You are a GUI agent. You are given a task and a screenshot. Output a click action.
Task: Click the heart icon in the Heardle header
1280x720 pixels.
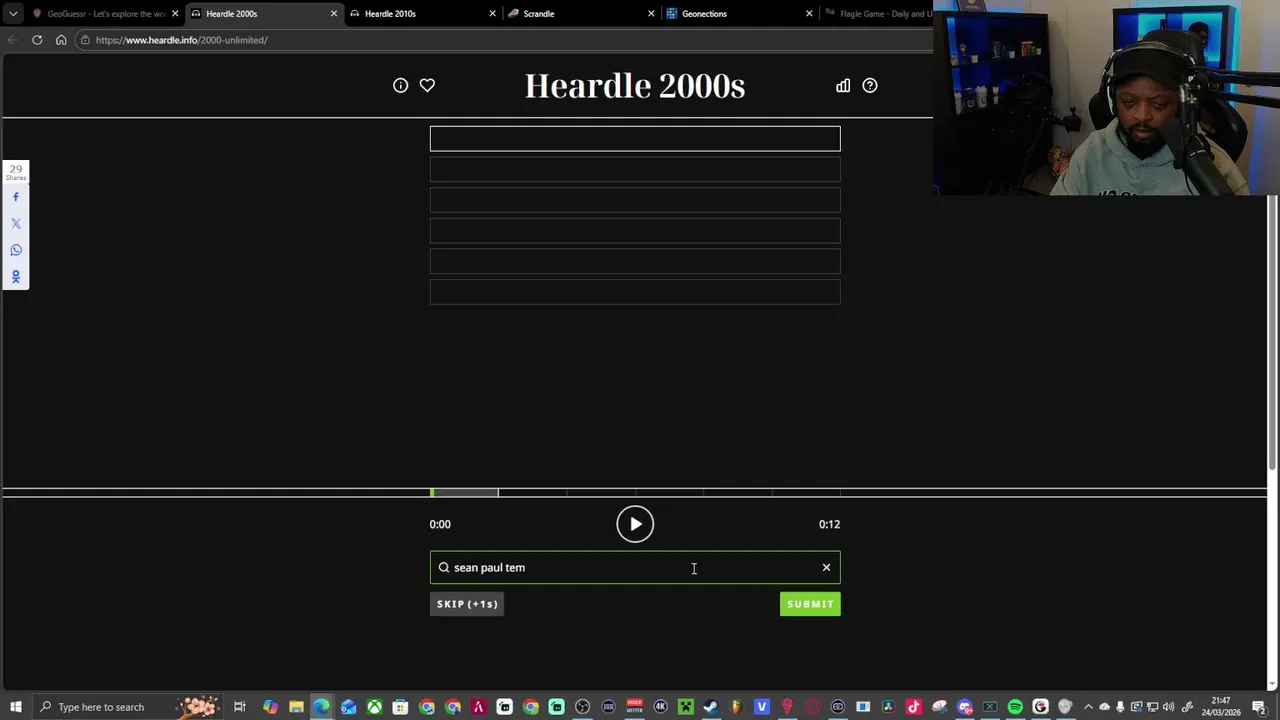point(427,86)
